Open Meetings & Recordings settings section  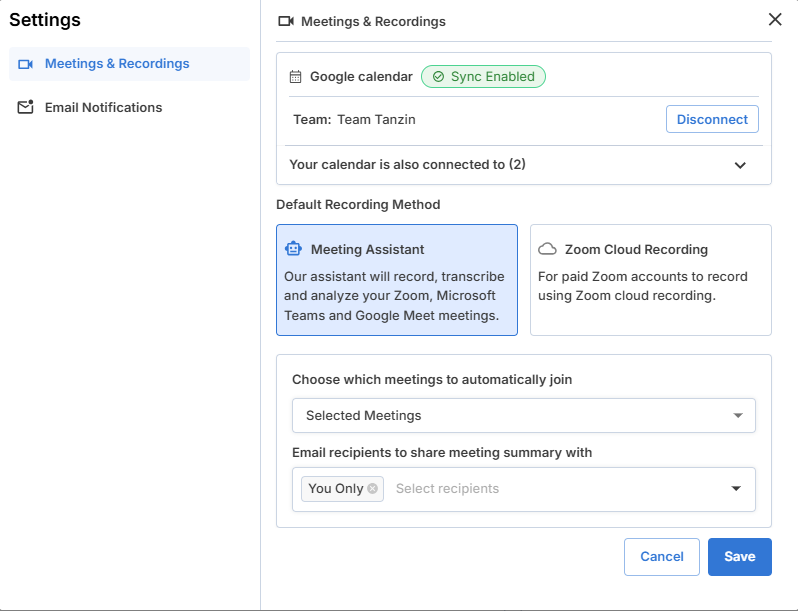pos(129,64)
